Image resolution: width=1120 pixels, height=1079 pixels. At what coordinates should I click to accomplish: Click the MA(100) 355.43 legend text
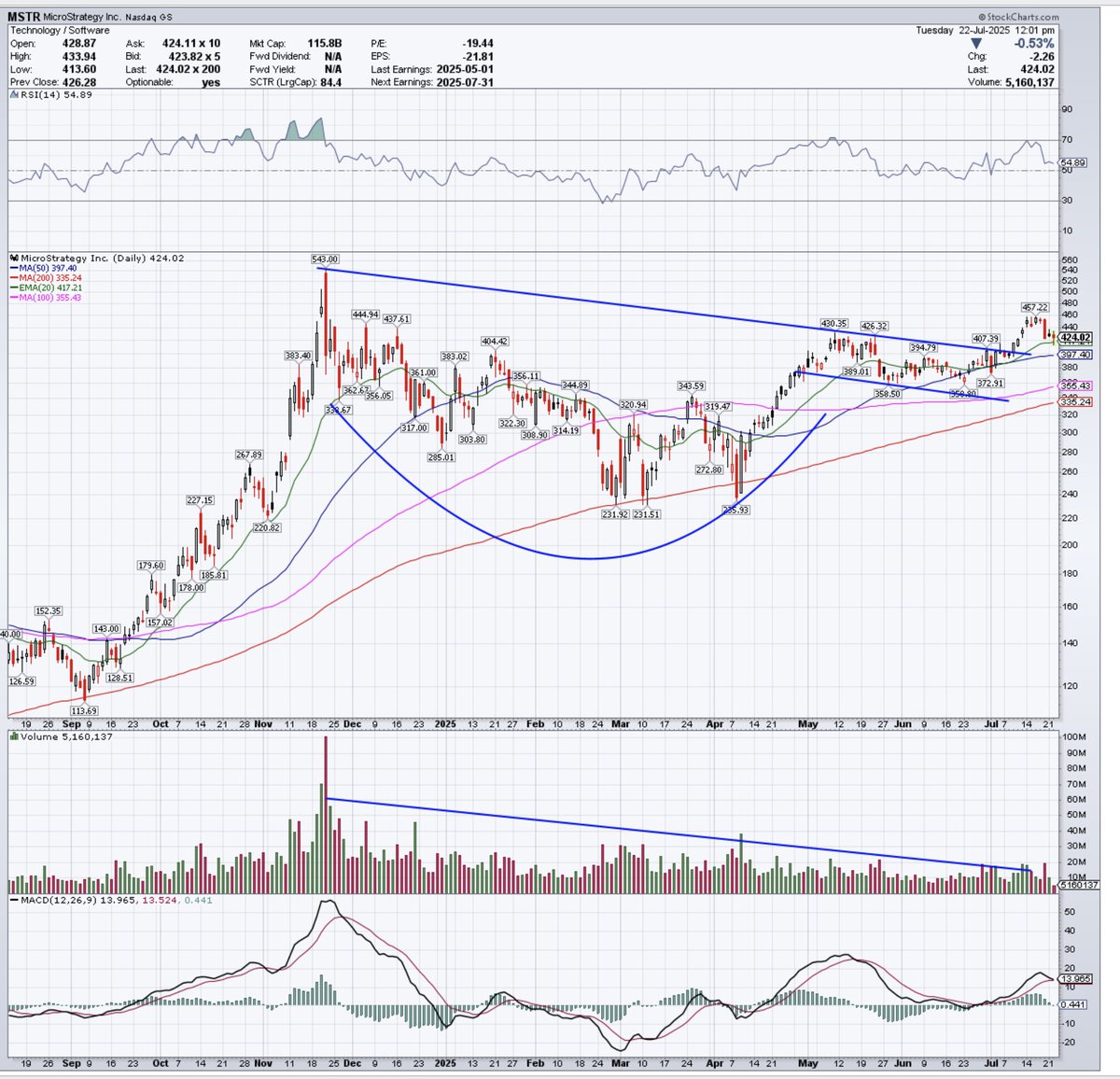tap(50, 298)
